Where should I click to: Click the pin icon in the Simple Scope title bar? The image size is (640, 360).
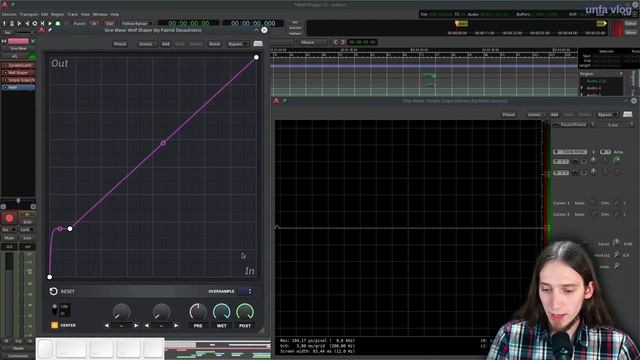click(284, 100)
